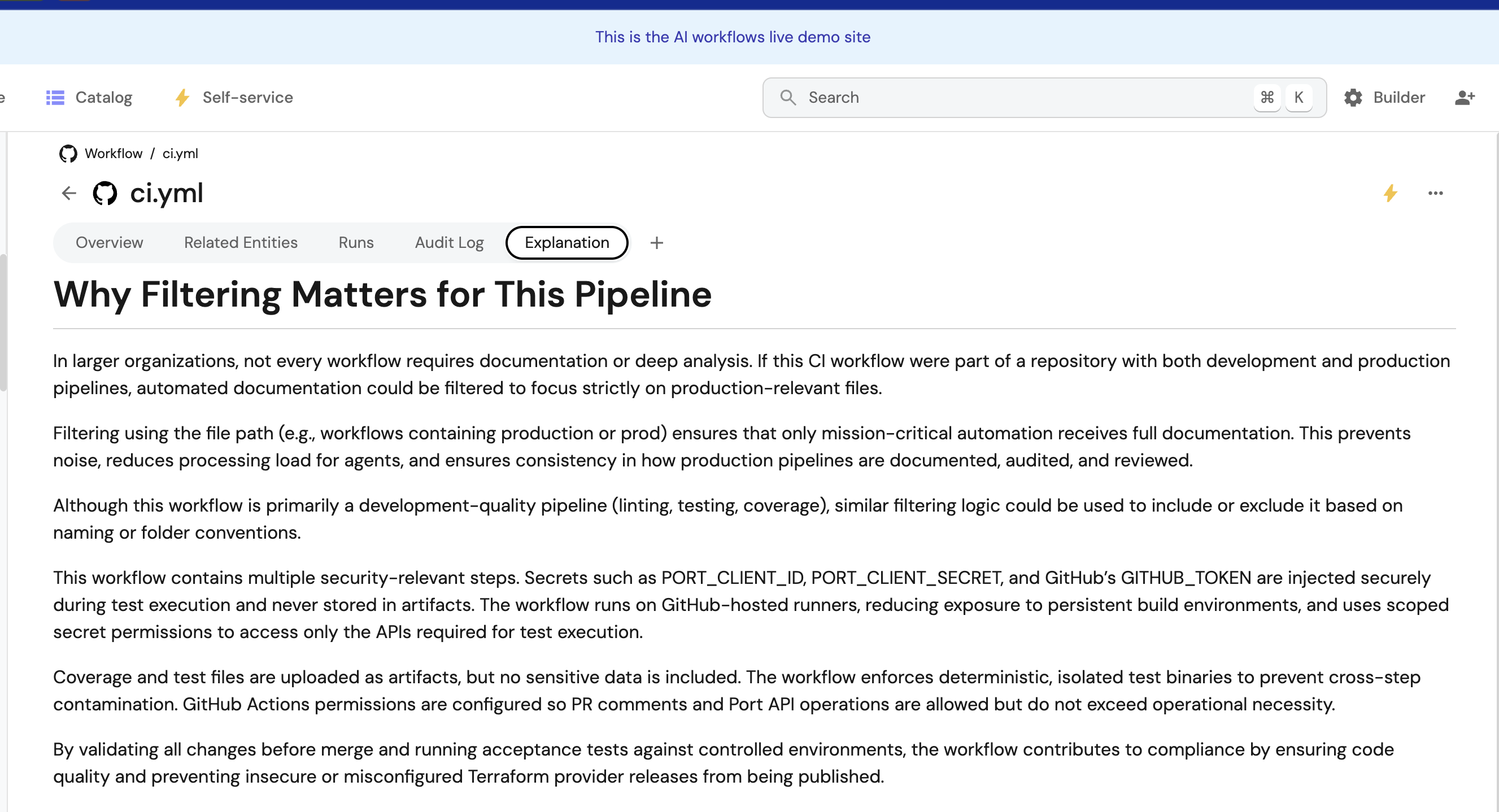Click the Builder gear icon
The height and width of the screenshot is (812, 1499).
point(1353,98)
